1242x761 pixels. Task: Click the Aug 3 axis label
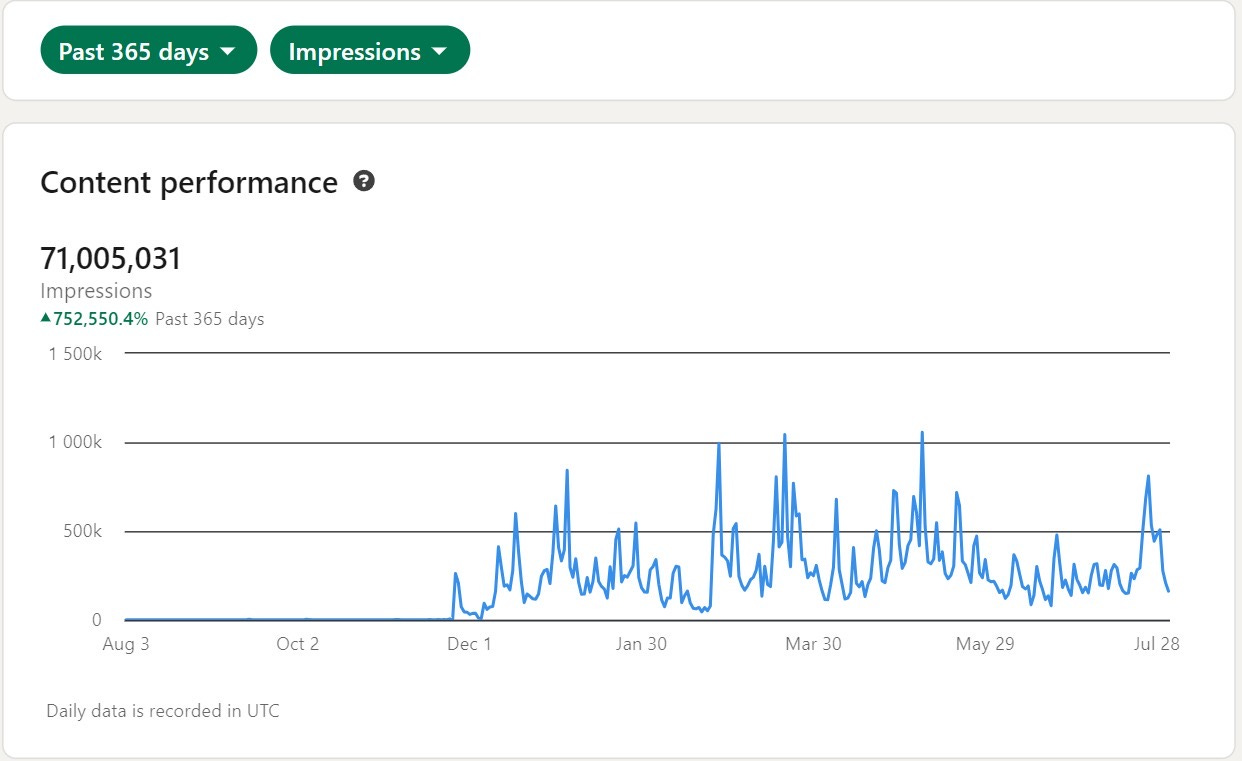coord(126,644)
